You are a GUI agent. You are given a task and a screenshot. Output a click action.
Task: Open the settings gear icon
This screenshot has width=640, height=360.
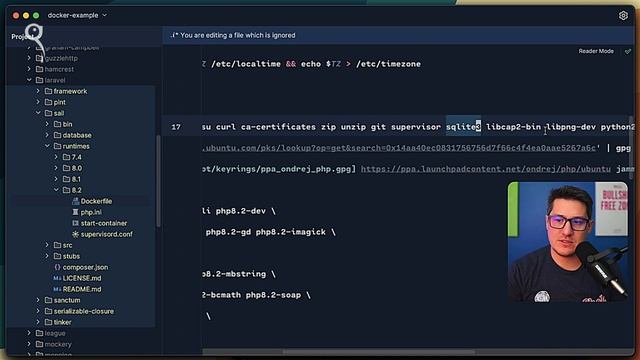pos(623,16)
